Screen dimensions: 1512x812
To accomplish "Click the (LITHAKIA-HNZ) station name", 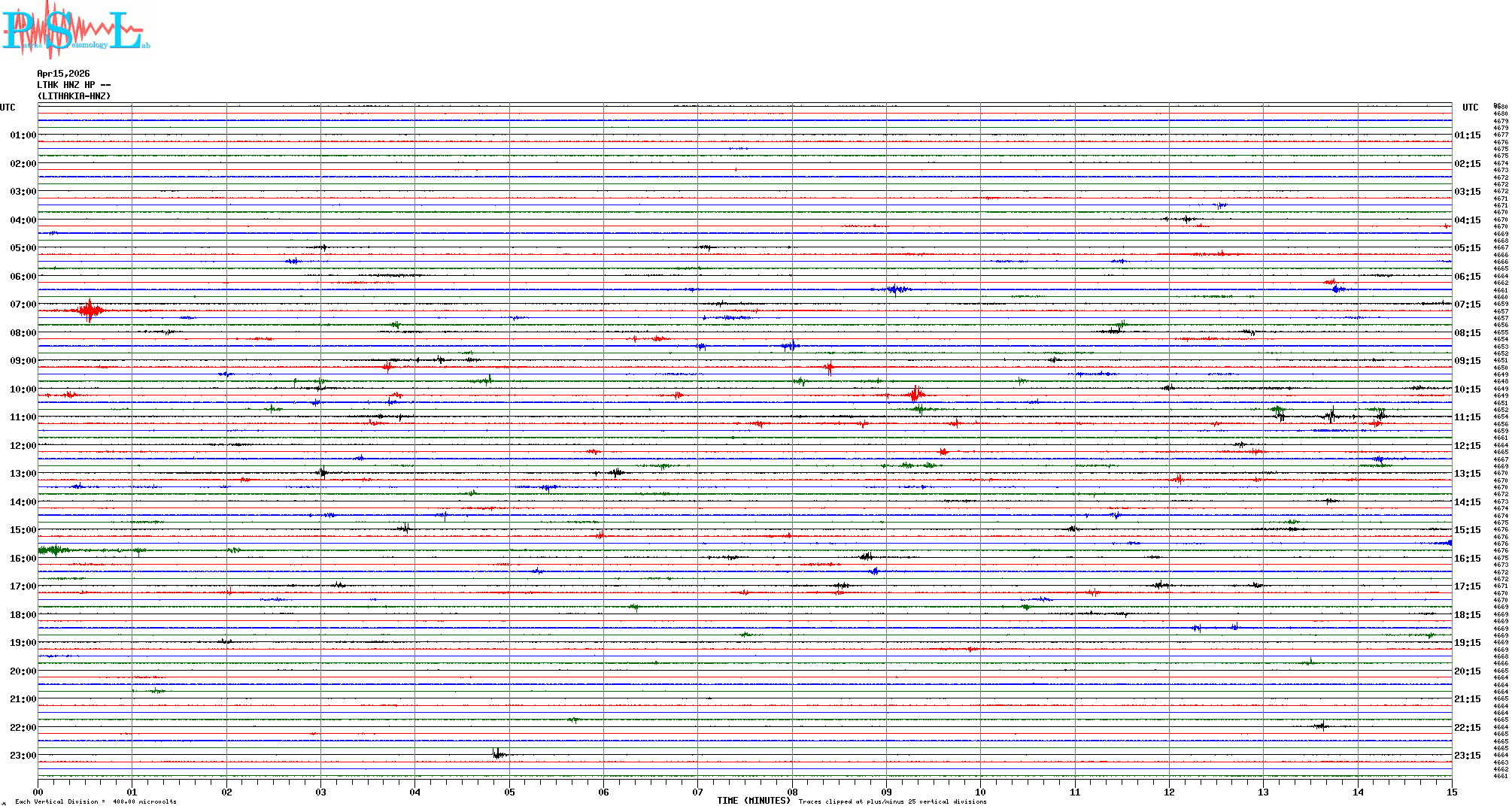I will [x=74, y=96].
